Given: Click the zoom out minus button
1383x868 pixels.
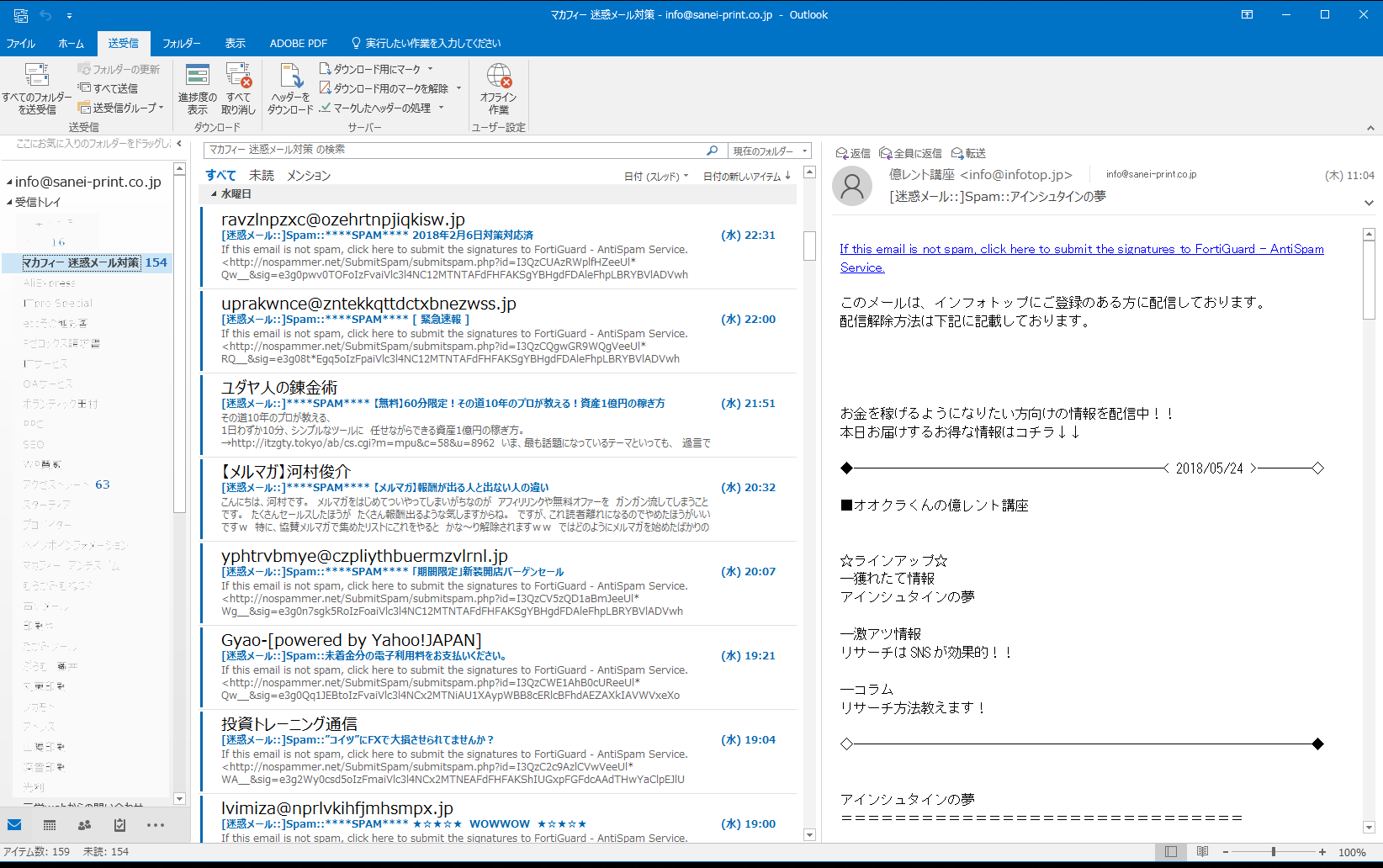Looking at the screenshot, I should point(1226,852).
